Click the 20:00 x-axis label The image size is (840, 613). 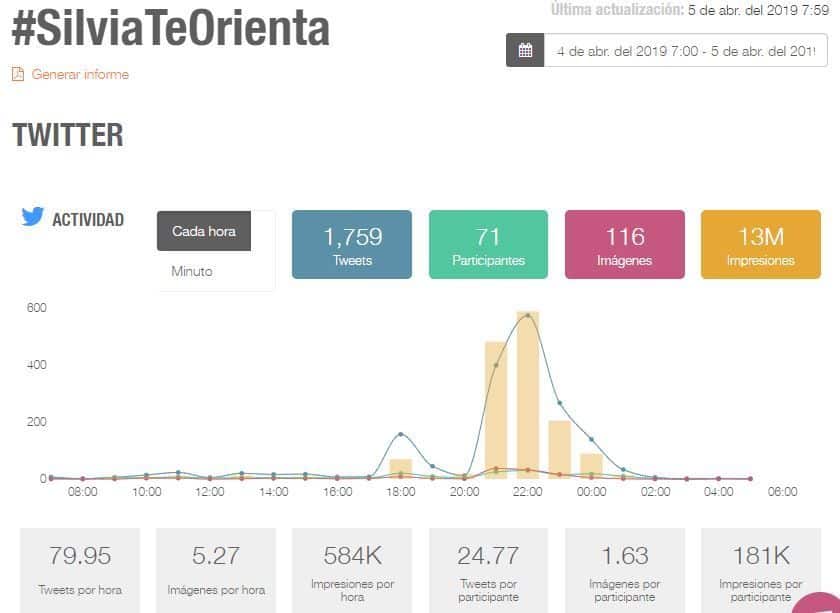click(x=464, y=492)
